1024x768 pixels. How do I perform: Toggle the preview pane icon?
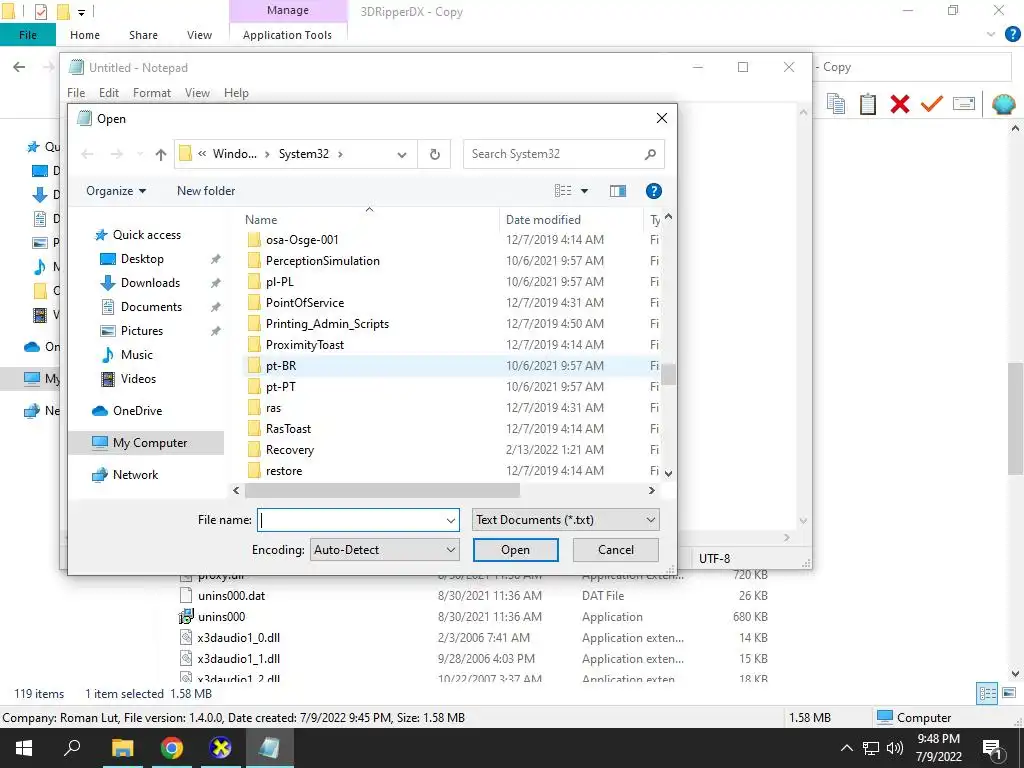click(618, 191)
